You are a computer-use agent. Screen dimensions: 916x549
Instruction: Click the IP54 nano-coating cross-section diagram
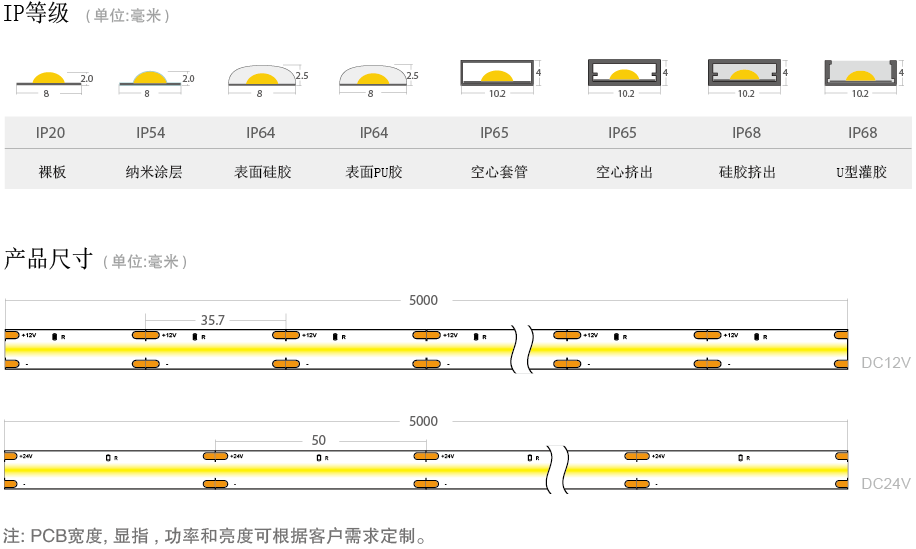pos(148,79)
